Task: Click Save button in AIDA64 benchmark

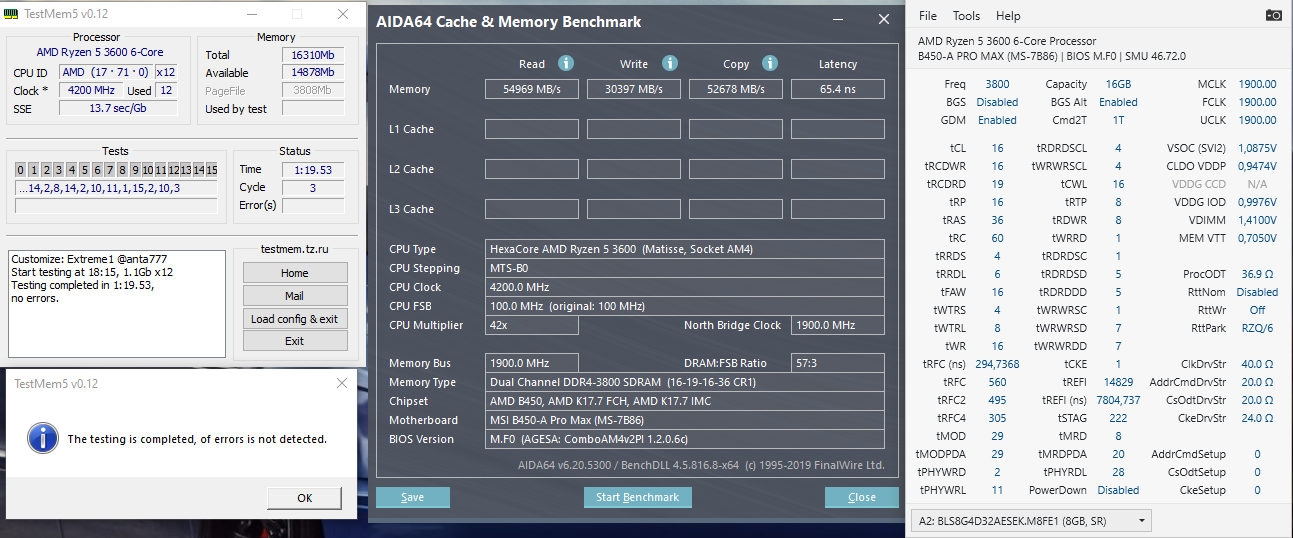Action: (x=413, y=497)
